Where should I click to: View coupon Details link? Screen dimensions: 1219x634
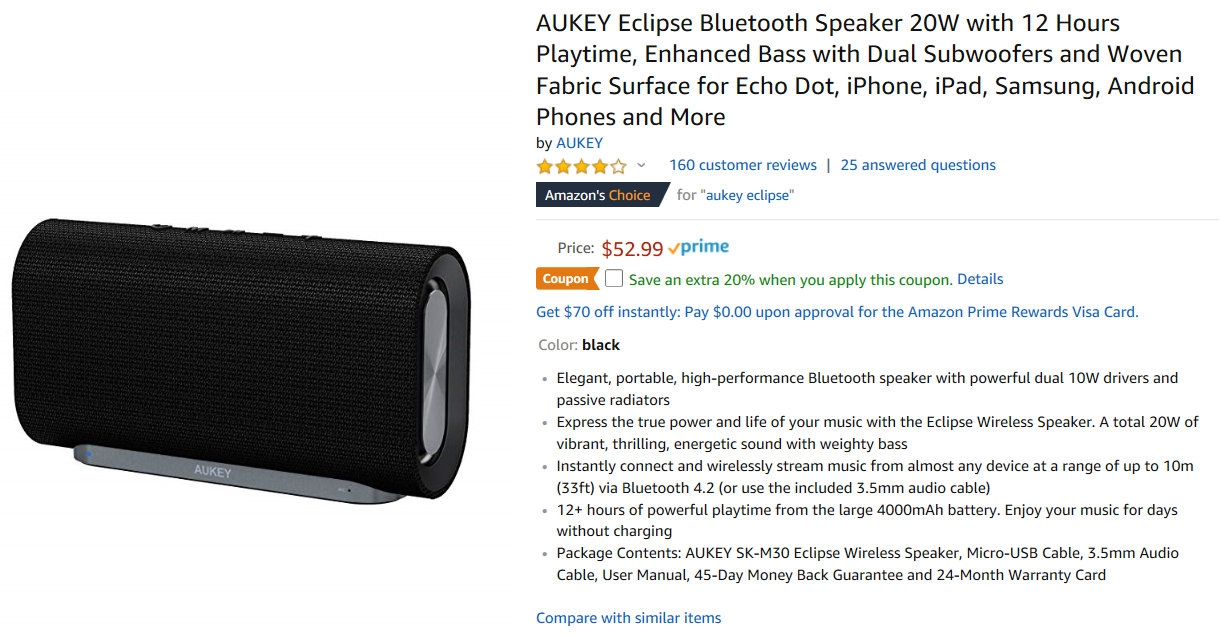point(980,279)
